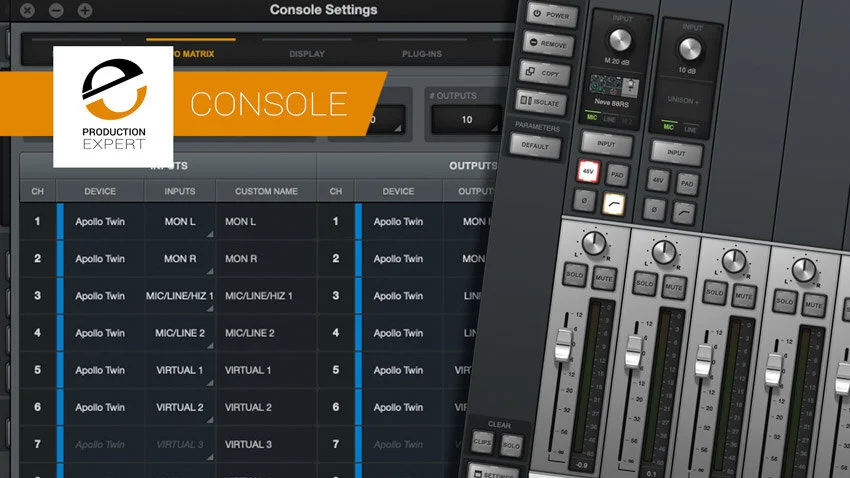Click the pan knob on first mixer channel
850x478 pixels.
tap(594, 243)
